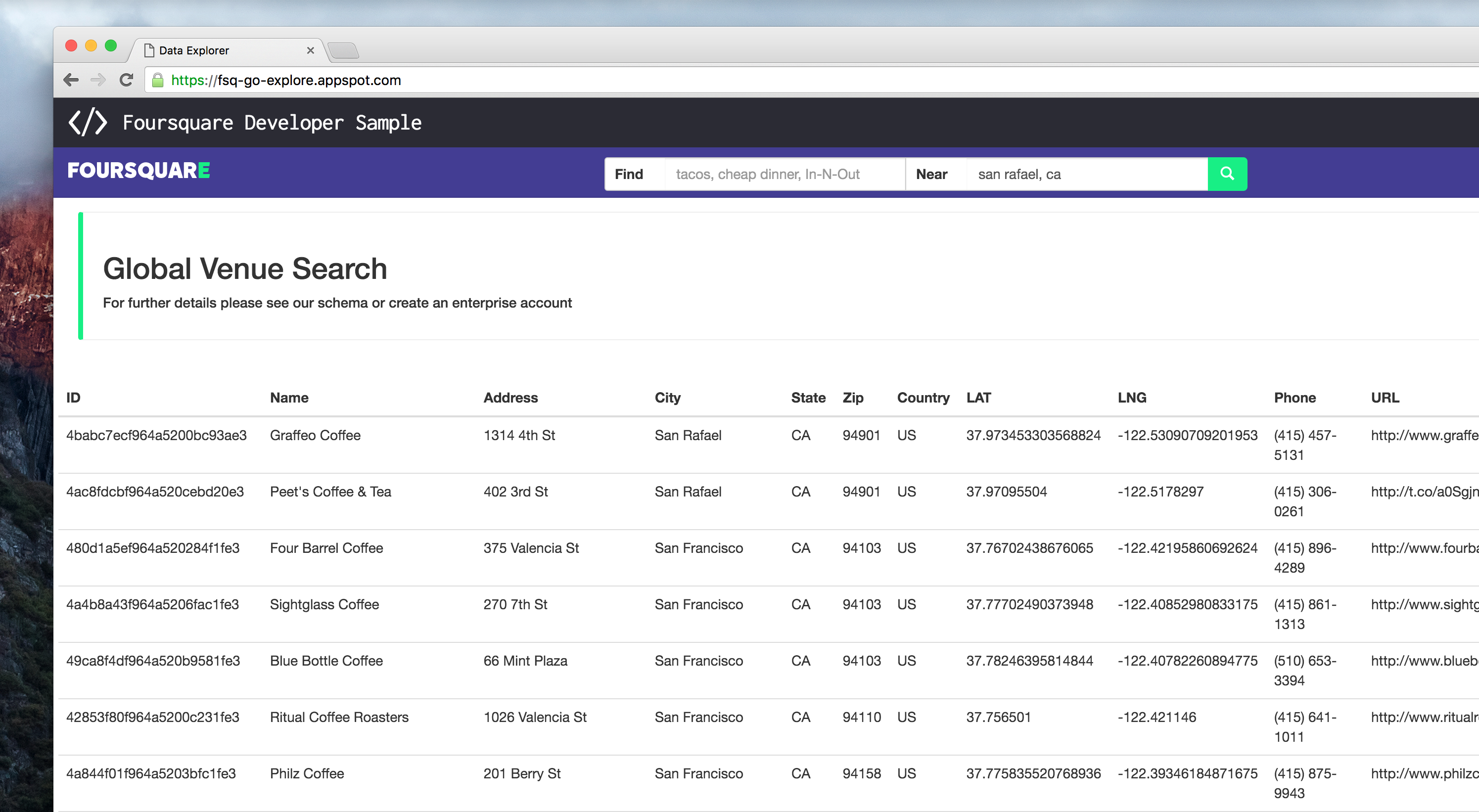
Task: Click the Name column header
Action: pos(289,398)
